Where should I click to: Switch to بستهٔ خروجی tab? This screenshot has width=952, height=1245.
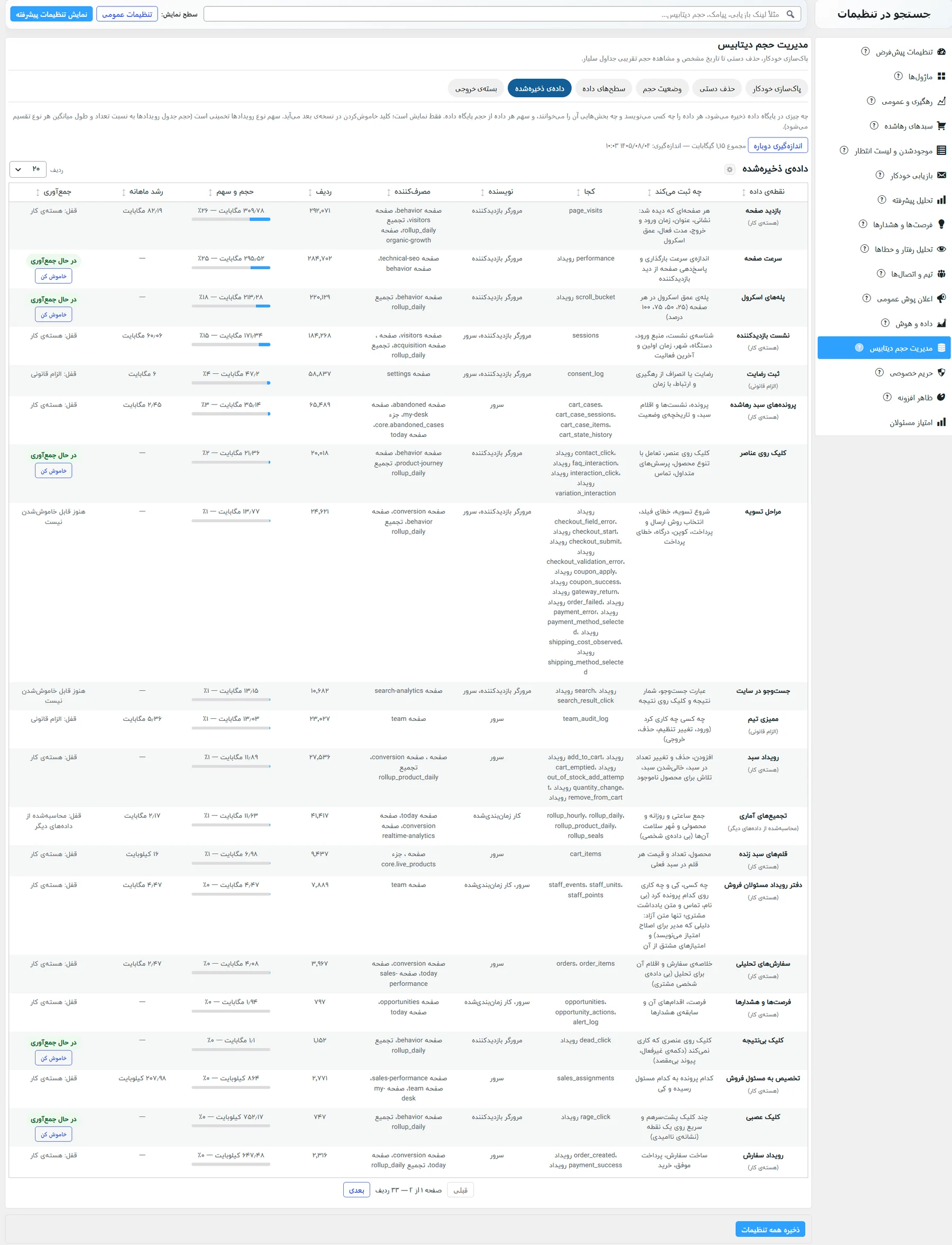point(476,88)
